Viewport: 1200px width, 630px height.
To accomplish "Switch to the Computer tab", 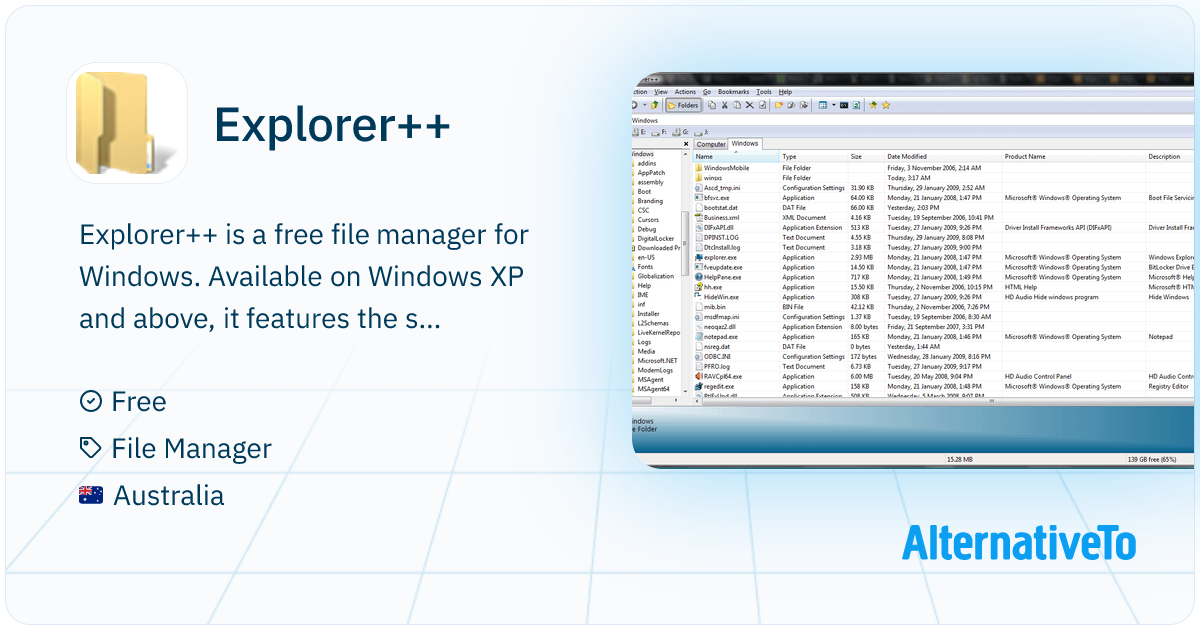I will pyautogui.click(x=711, y=144).
